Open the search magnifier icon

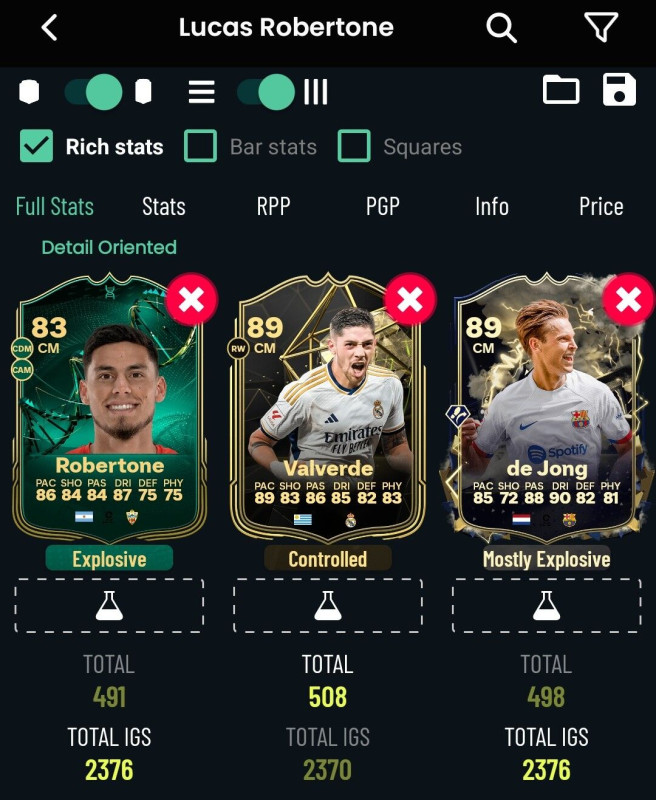tap(501, 28)
